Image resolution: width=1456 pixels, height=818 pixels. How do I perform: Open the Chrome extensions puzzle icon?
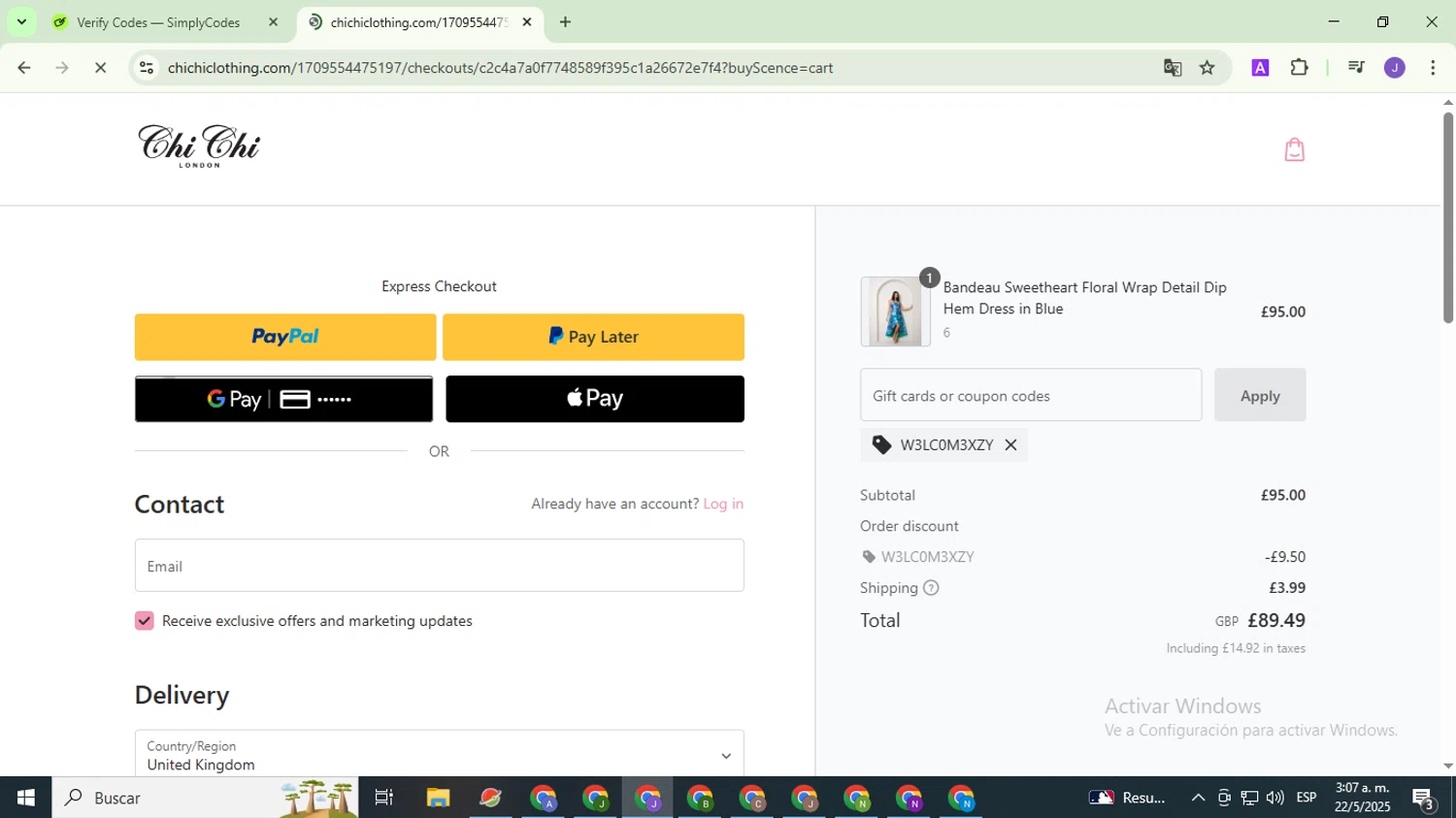pos(1299,68)
